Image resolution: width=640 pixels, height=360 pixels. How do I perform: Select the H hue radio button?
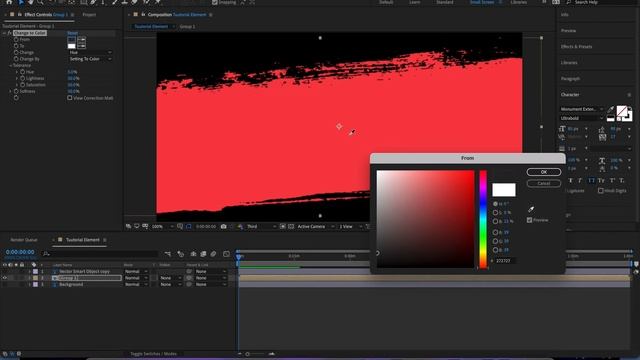pyautogui.click(x=495, y=204)
